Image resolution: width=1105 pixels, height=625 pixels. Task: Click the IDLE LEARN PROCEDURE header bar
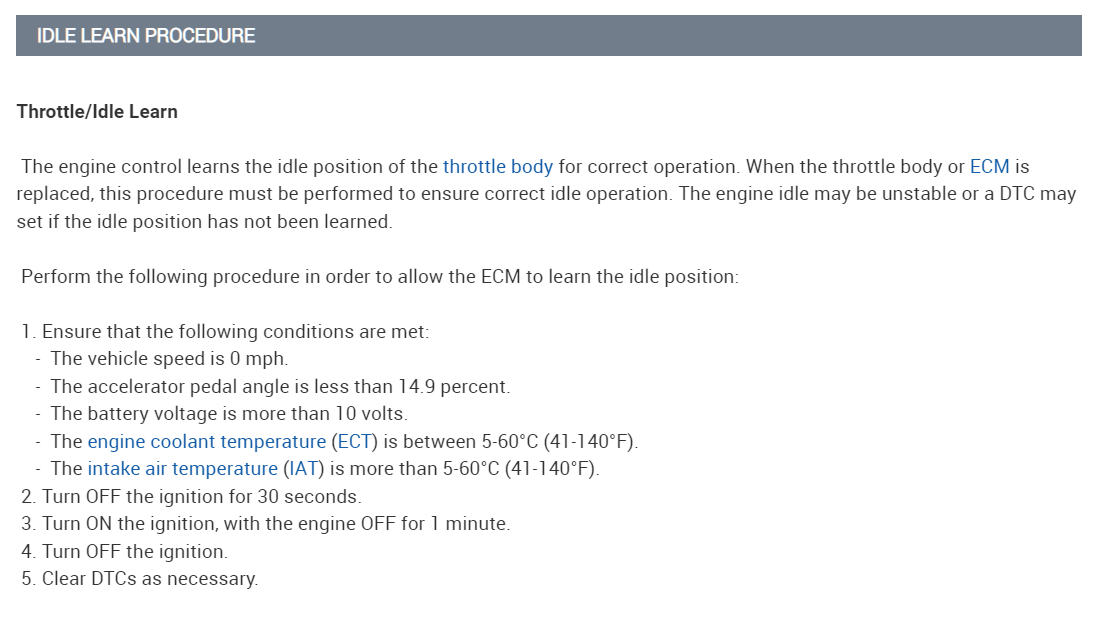[x=548, y=36]
